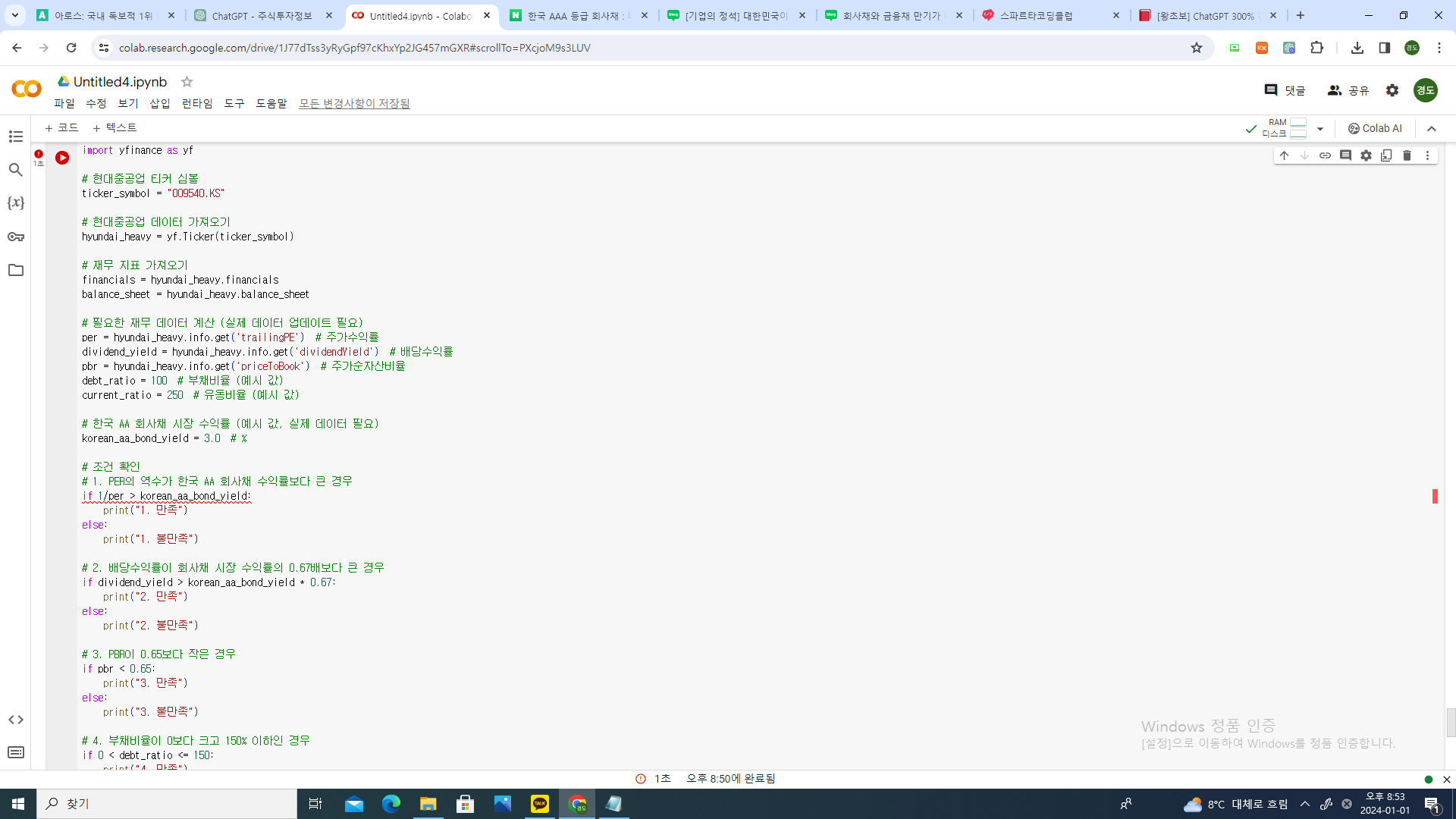Open the secrets key panel
This screenshot has height=819, width=1456.
pyautogui.click(x=16, y=237)
